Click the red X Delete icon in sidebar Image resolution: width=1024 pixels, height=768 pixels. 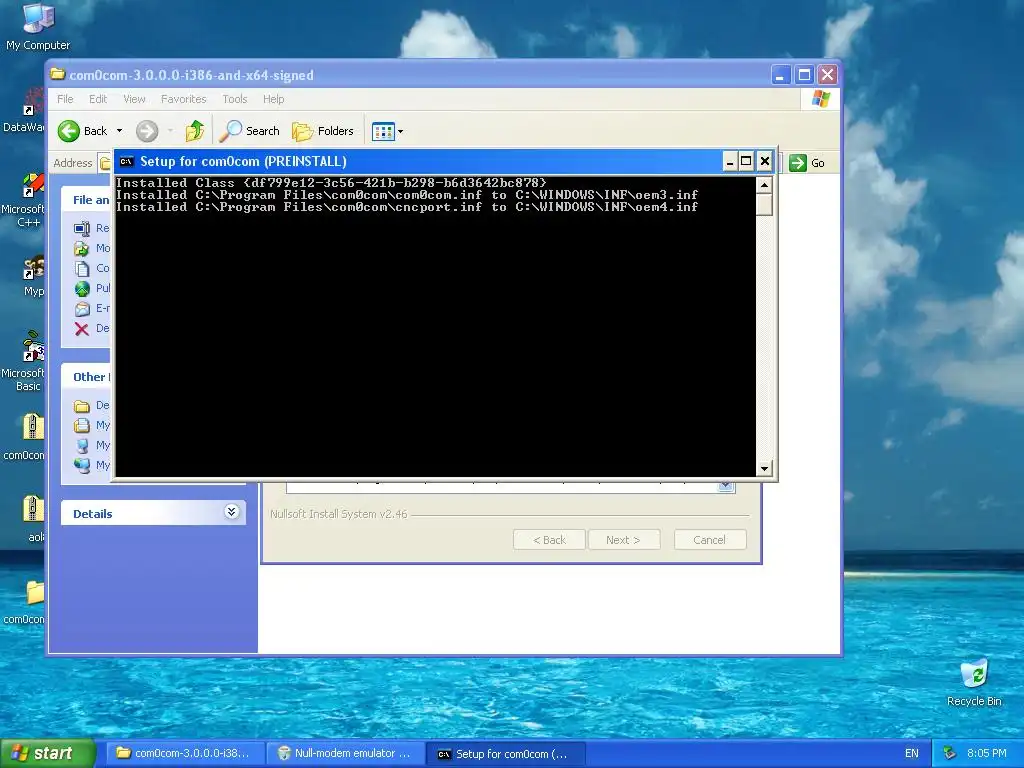pos(82,328)
